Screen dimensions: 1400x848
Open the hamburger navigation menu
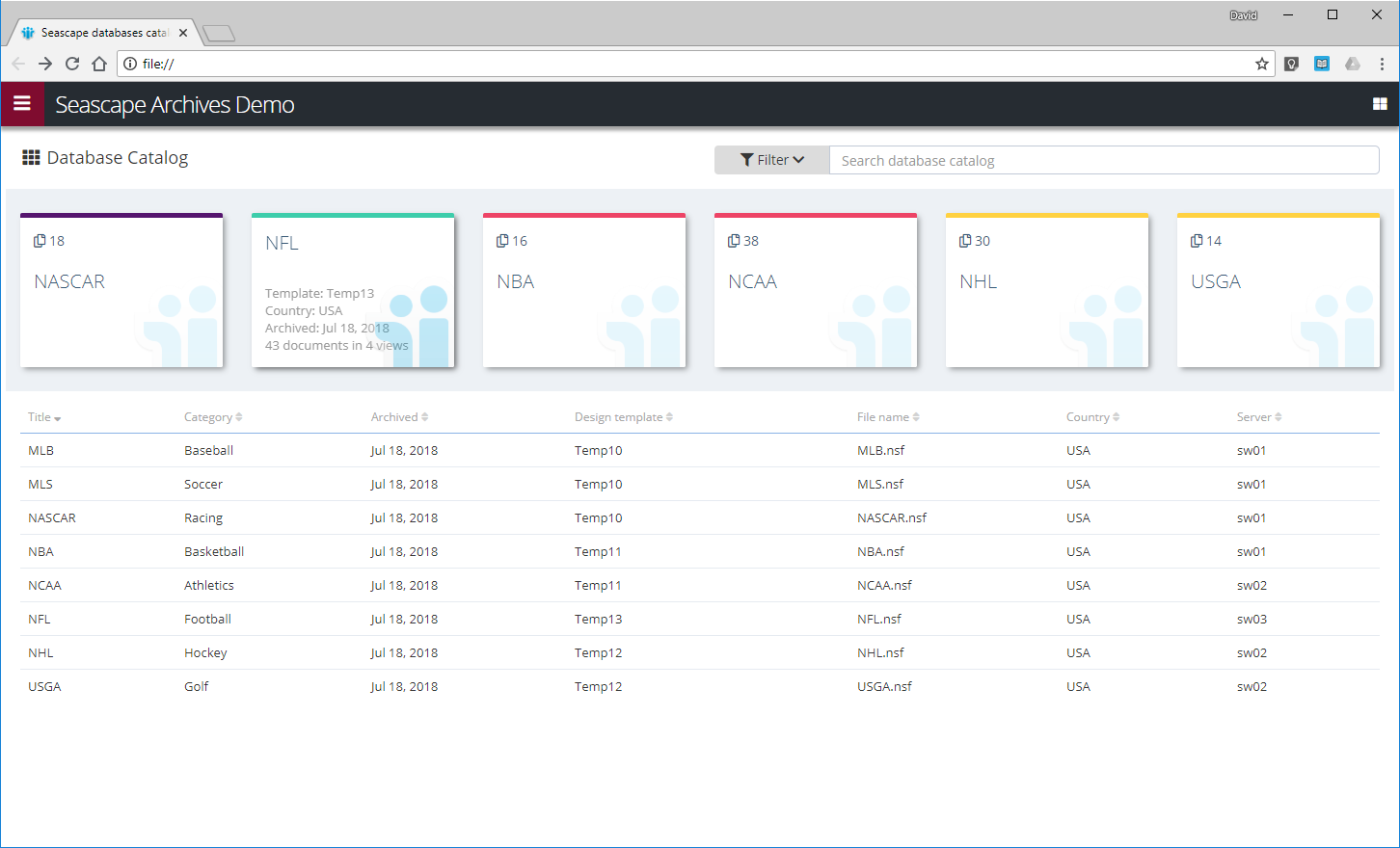[x=22, y=104]
